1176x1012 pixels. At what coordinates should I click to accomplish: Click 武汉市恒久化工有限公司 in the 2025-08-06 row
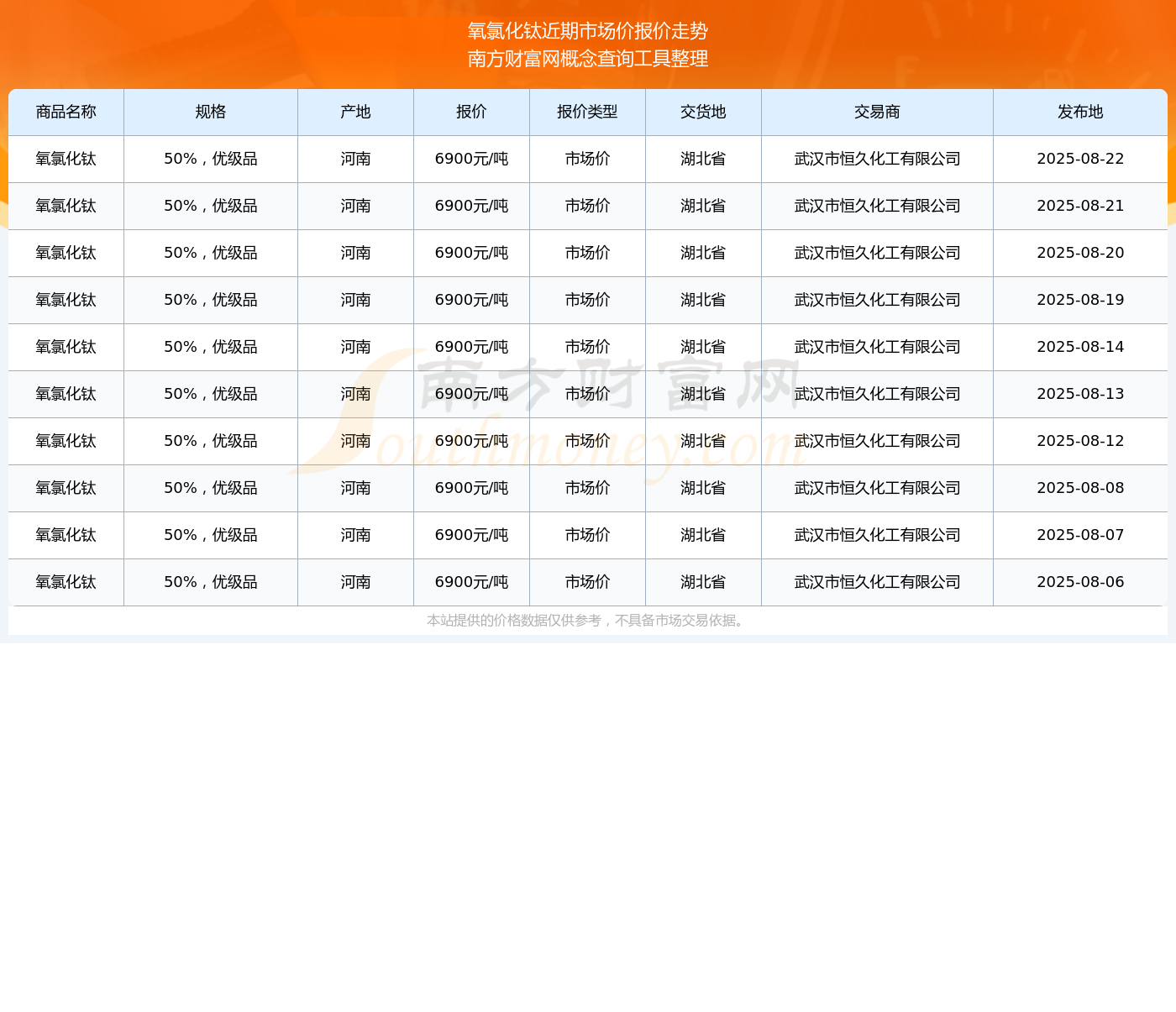877,582
